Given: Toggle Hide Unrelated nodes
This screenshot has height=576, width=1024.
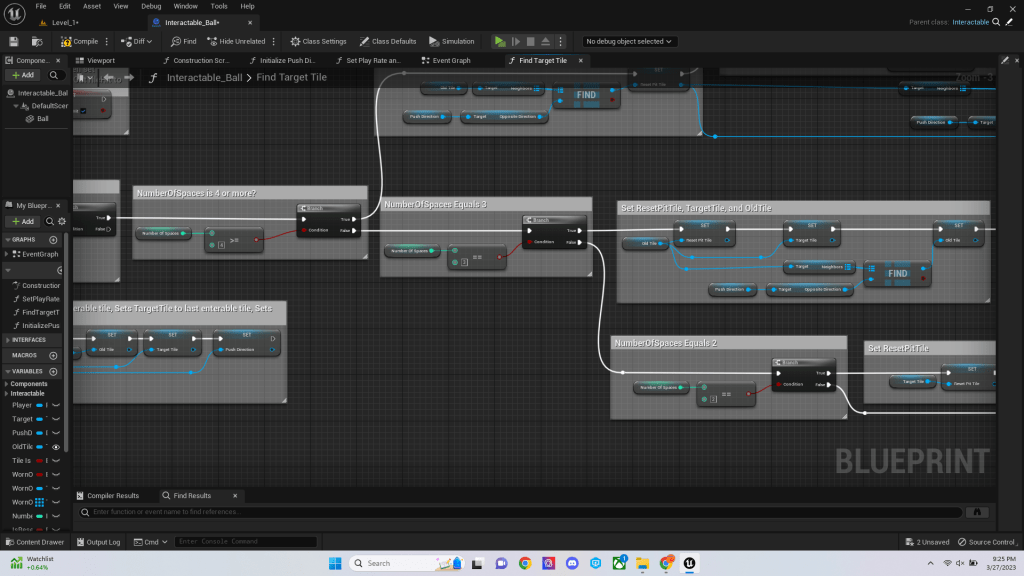Looking at the screenshot, I should pyautogui.click(x=236, y=41).
